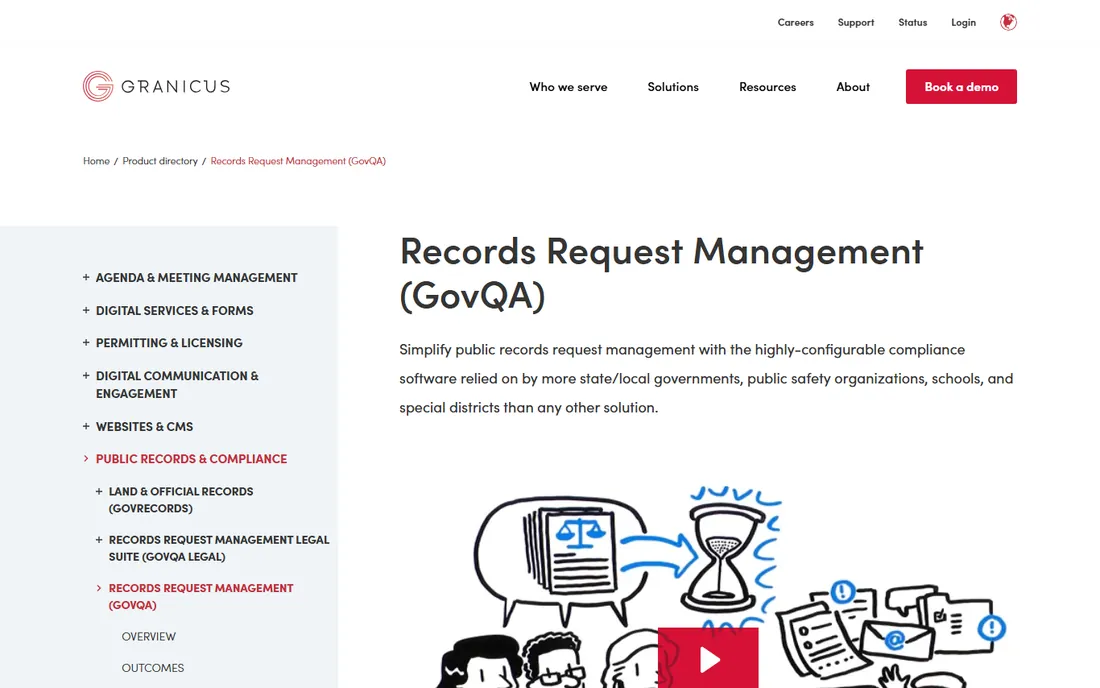Viewport: 1100px width, 688px height.
Task: Click the Login link
Action: coord(963,22)
